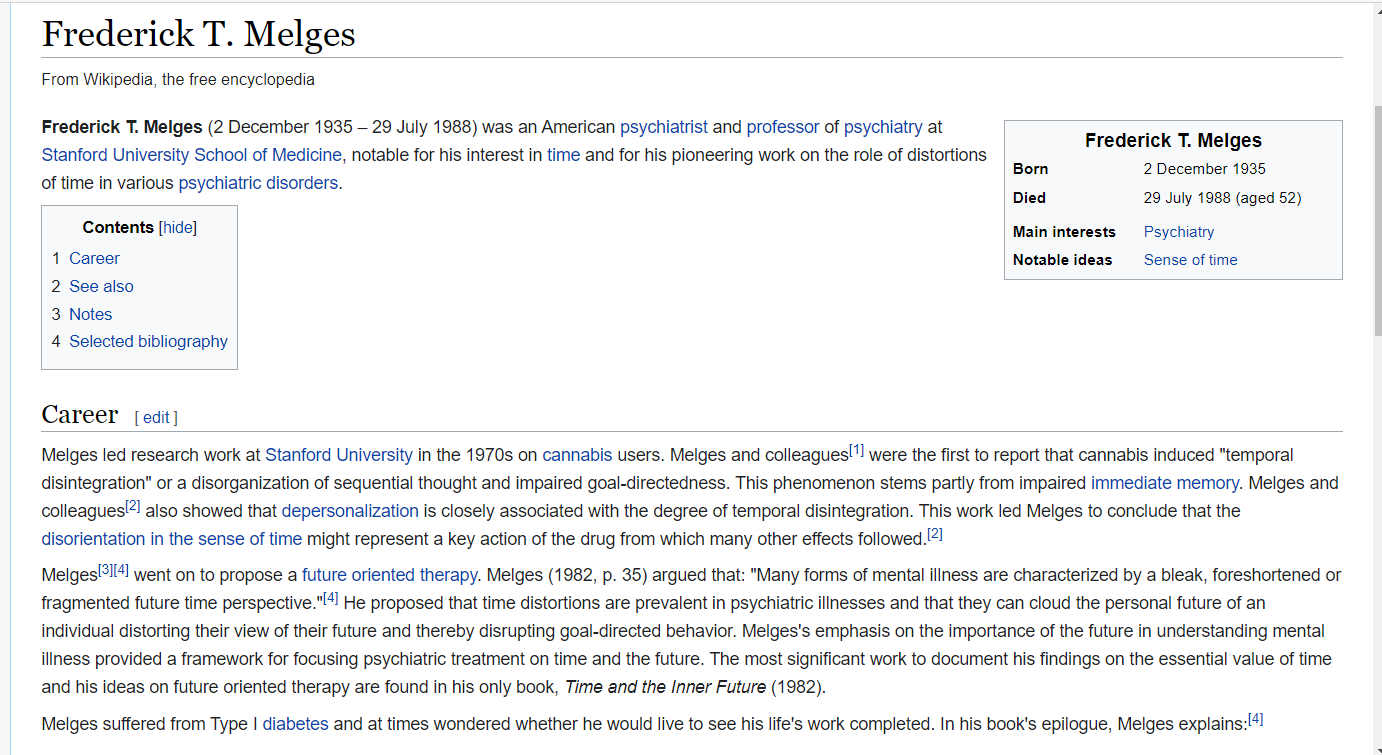Open the depersonalization link

tap(350, 511)
